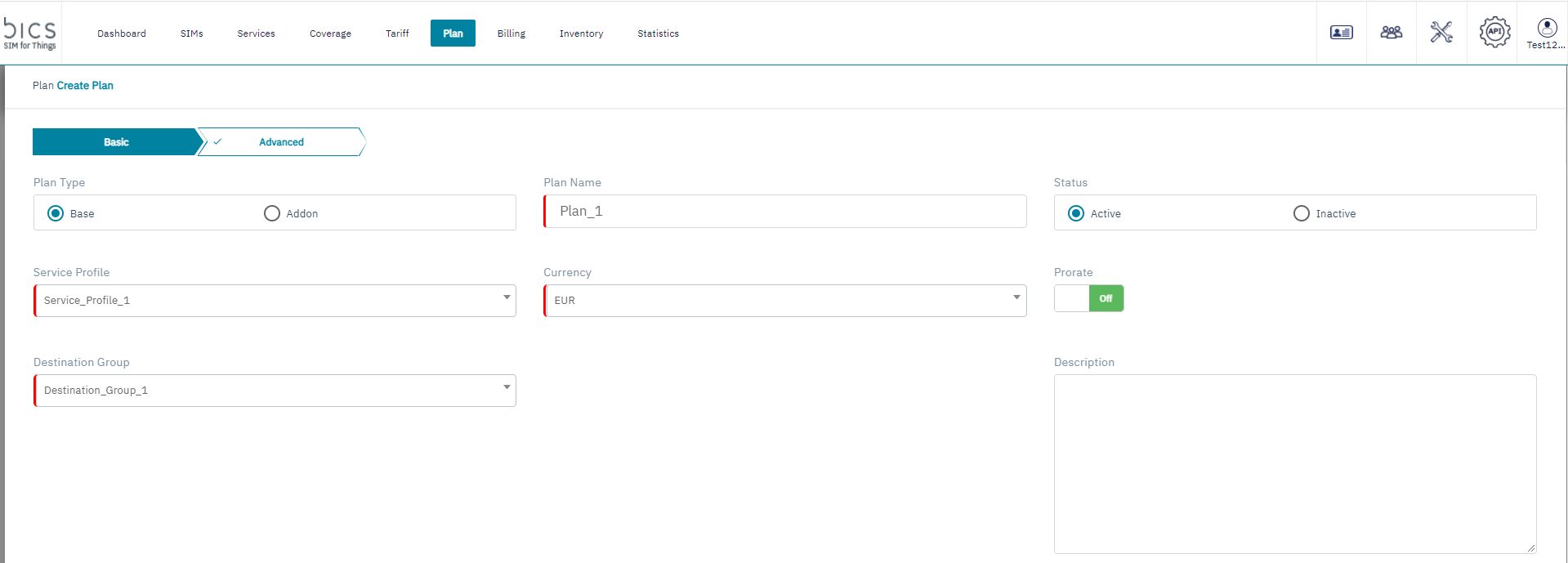Click the wrench and screwdriver tools icon
The width and height of the screenshot is (1568, 563).
tap(1441, 33)
